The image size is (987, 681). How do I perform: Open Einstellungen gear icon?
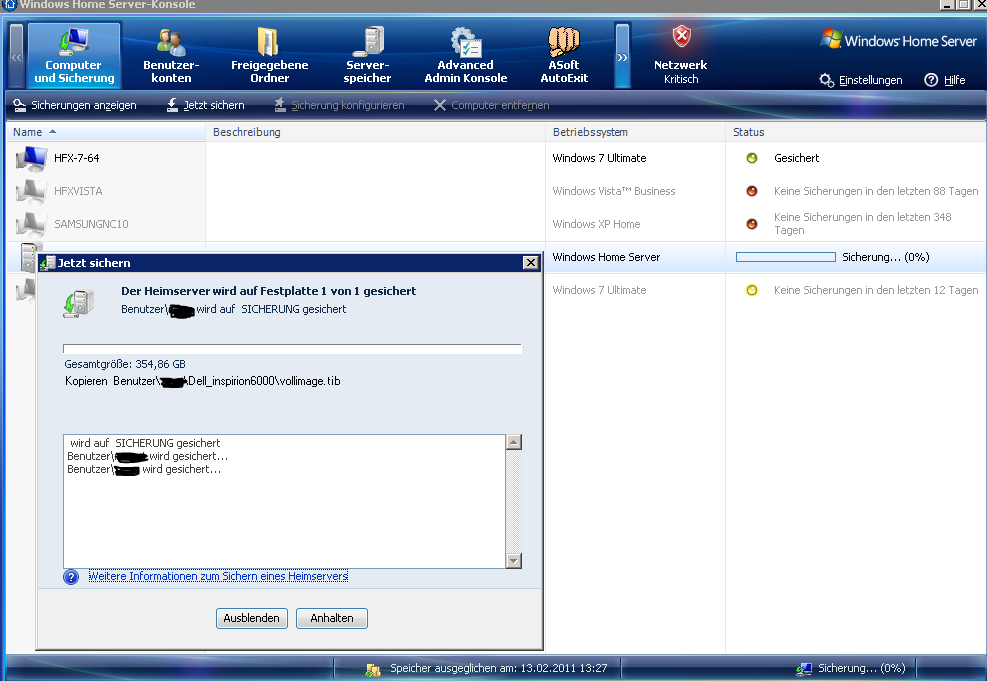point(826,80)
